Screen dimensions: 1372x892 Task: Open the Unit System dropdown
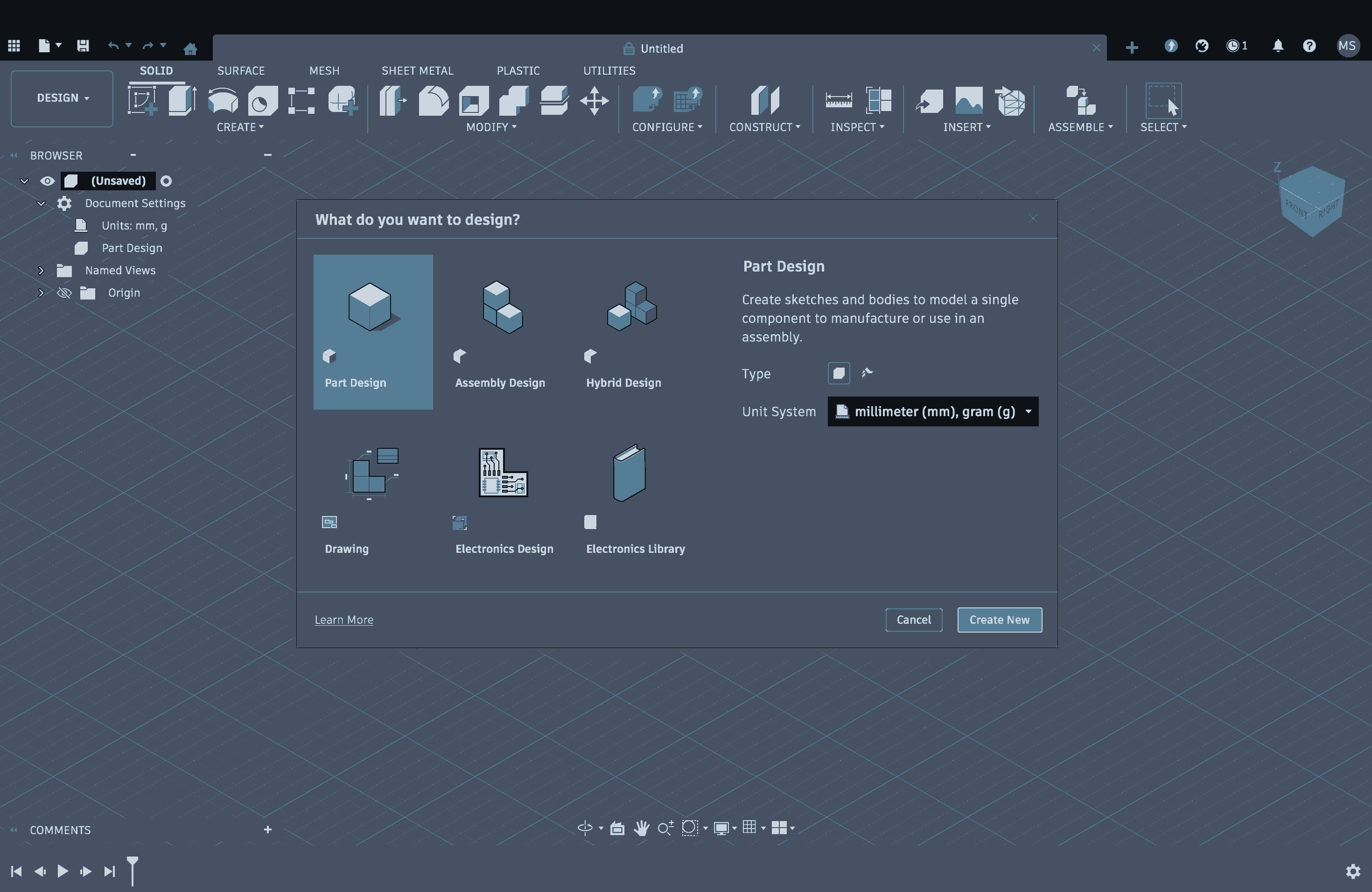pyautogui.click(x=932, y=411)
